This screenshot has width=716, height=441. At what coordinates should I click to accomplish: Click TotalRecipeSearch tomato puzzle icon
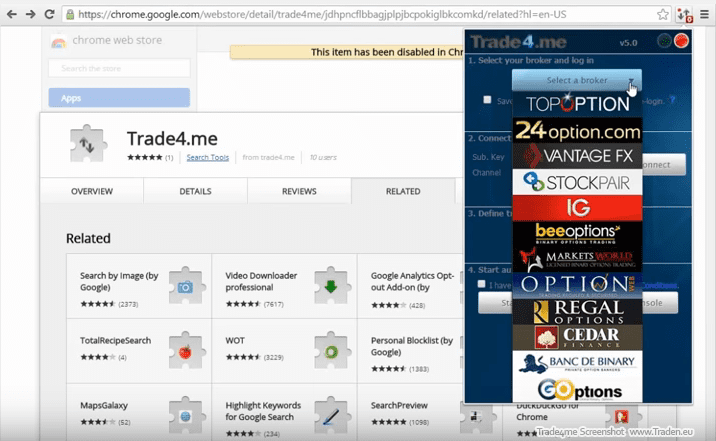pyautogui.click(x=185, y=351)
